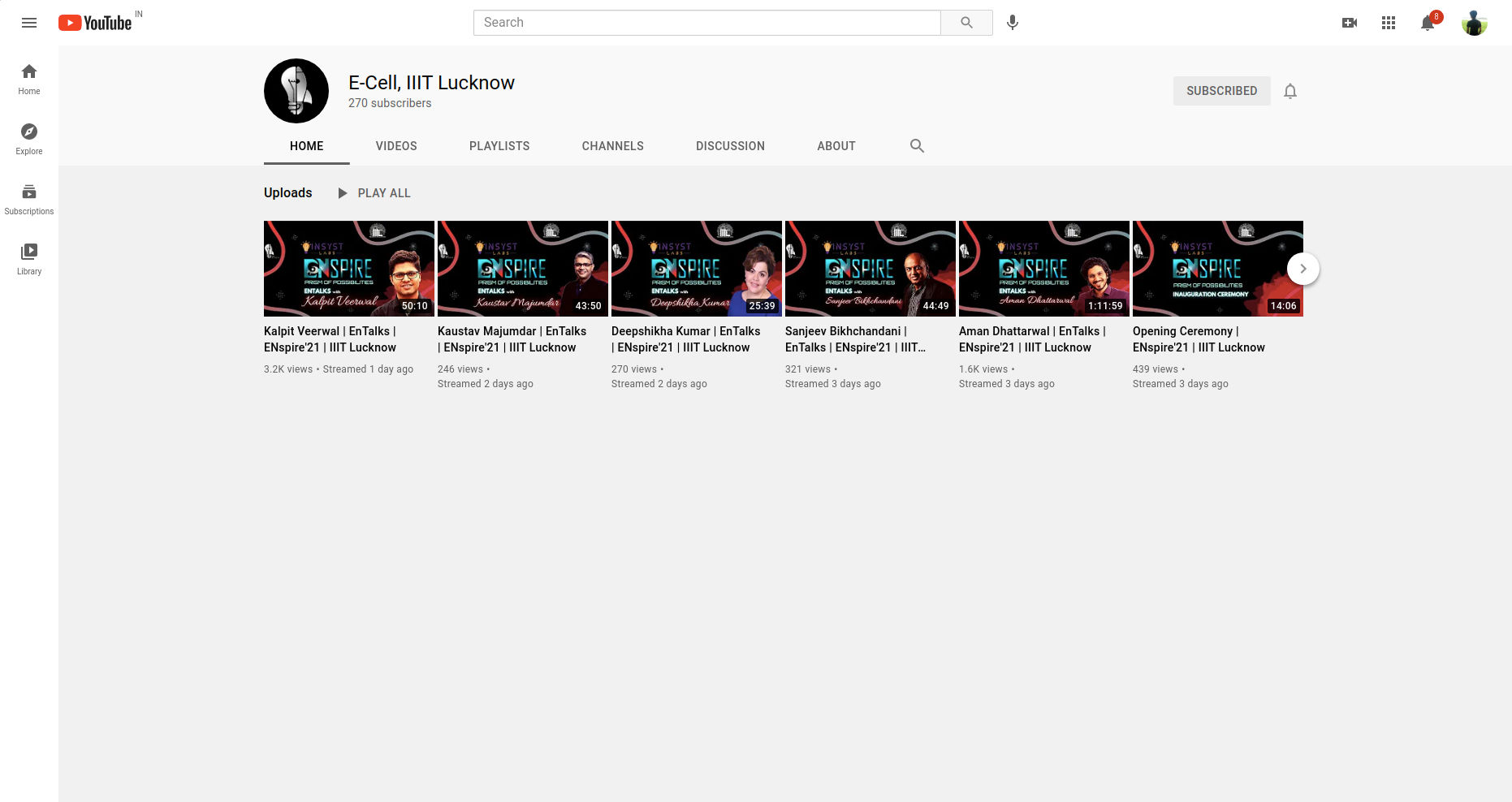This screenshot has width=1512, height=802.
Task: Click the search magnifier button
Action: pos(966,23)
